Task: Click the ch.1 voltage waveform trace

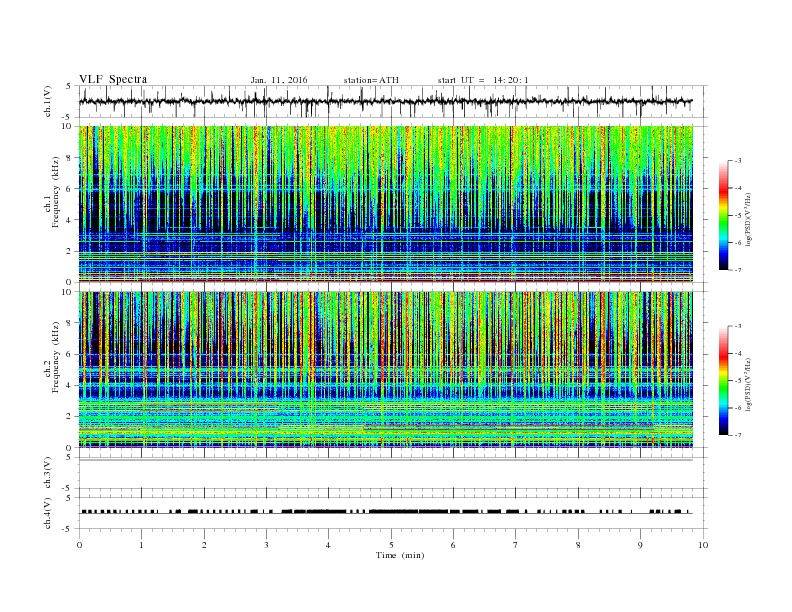Action: [385, 101]
